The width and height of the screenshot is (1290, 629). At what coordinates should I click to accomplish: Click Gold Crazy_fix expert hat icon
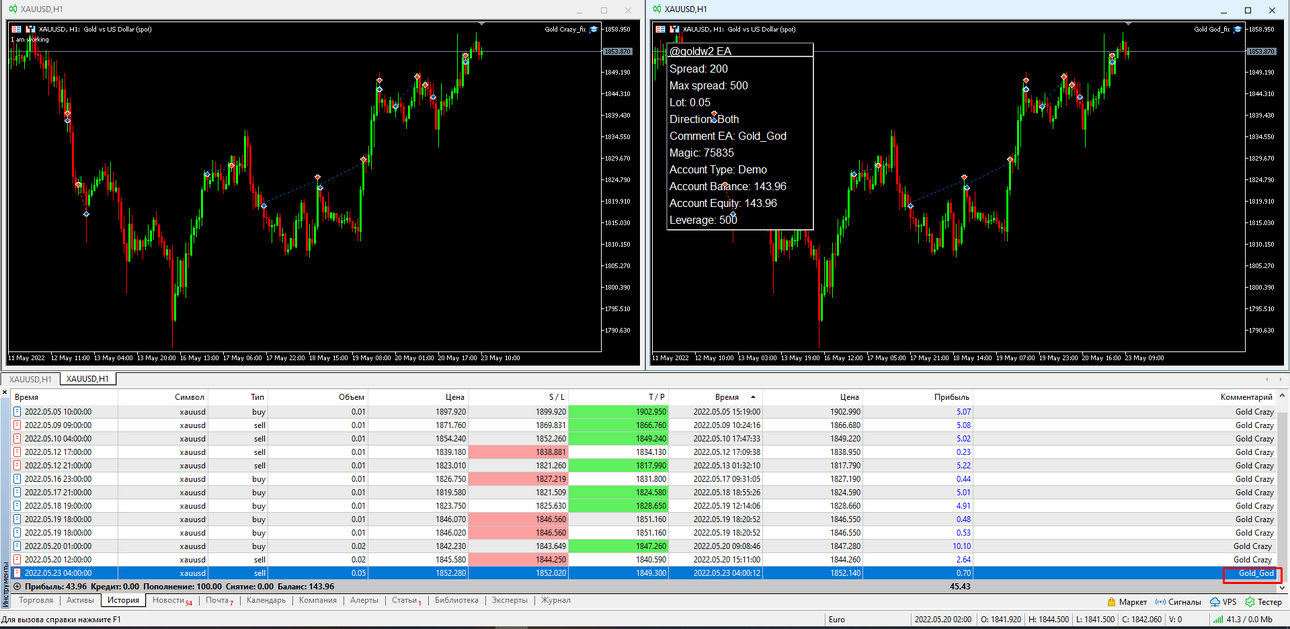593,29
